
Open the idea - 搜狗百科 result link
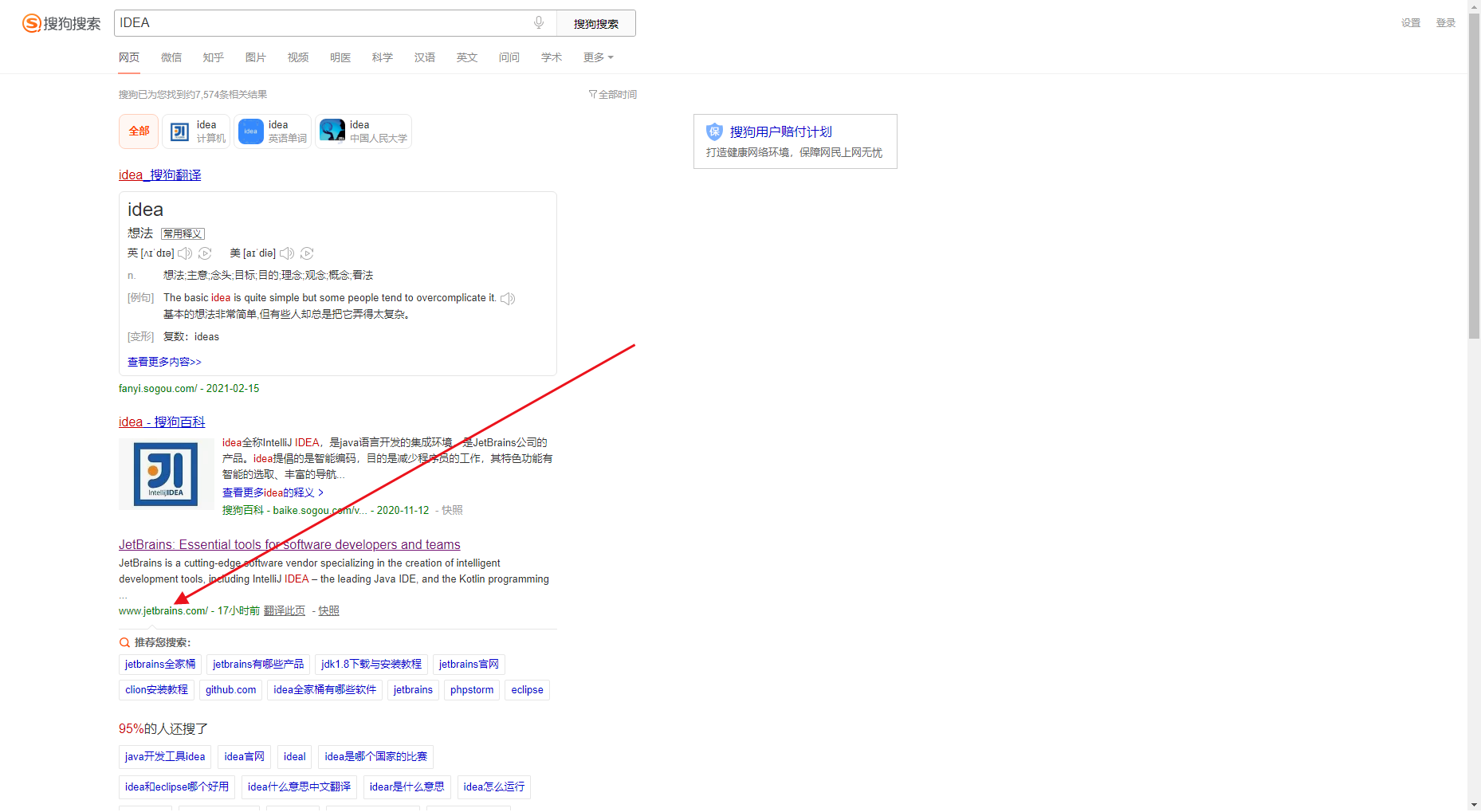click(162, 422)
